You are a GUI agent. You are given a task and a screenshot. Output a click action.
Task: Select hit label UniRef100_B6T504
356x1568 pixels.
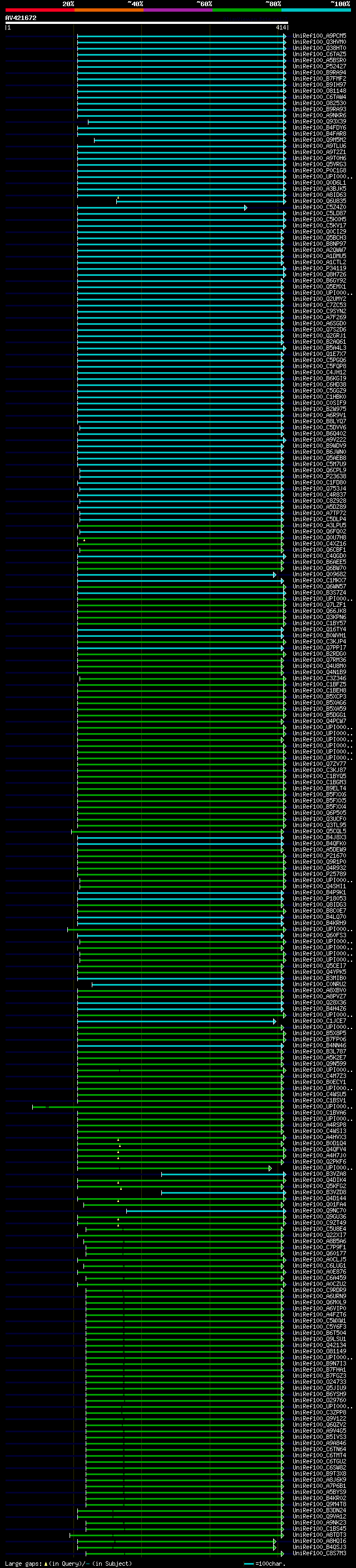pyautogui.click(x=319, y=1333)
